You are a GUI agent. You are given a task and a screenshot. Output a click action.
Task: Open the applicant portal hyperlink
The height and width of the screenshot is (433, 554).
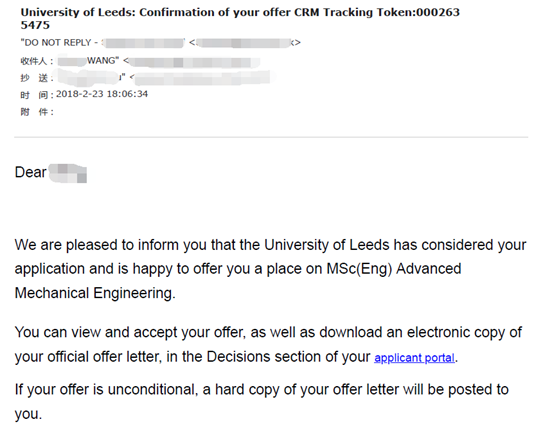point(414,358)
